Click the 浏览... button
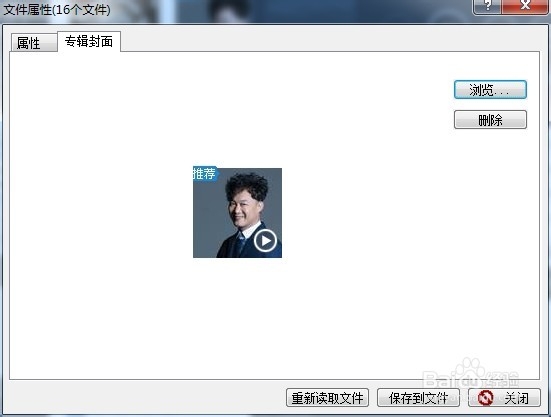 [x=490, y=90]
